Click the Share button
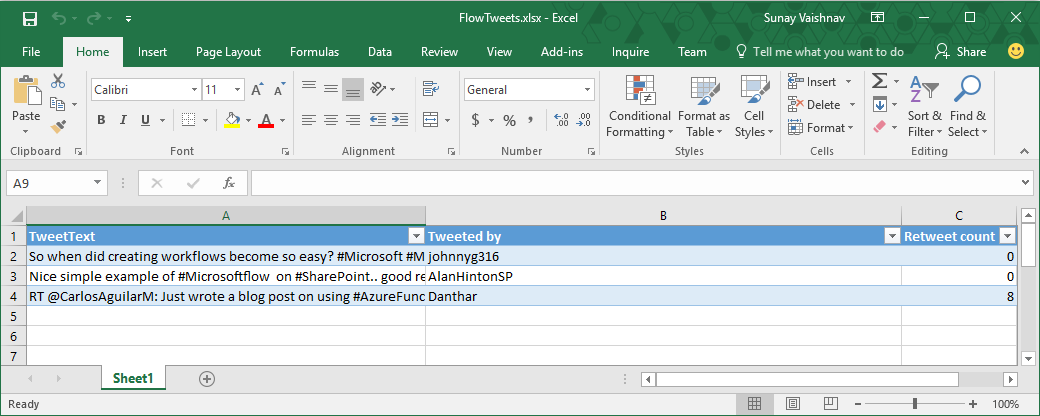The height and width of the screenshot is (416, 1040). [960, 52]
